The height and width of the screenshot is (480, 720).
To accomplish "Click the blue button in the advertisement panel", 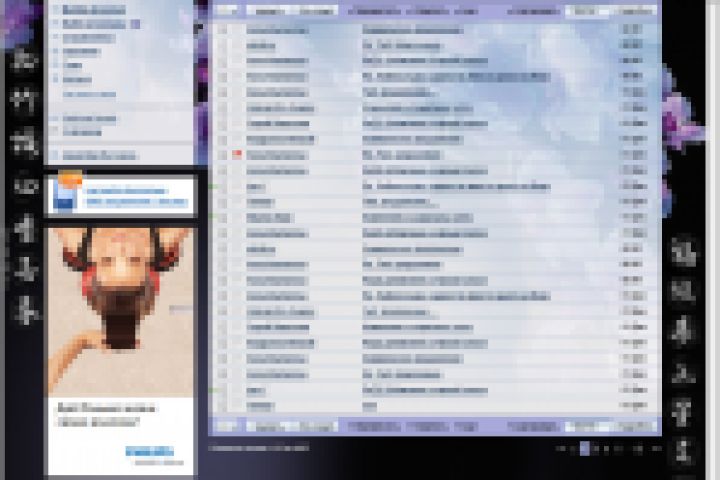I will 150,451.
